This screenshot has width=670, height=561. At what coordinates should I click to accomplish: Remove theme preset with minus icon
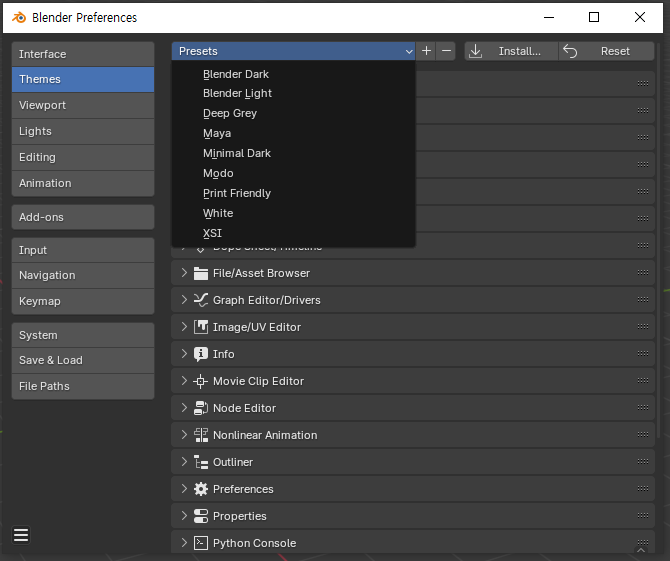click(446, 51)
